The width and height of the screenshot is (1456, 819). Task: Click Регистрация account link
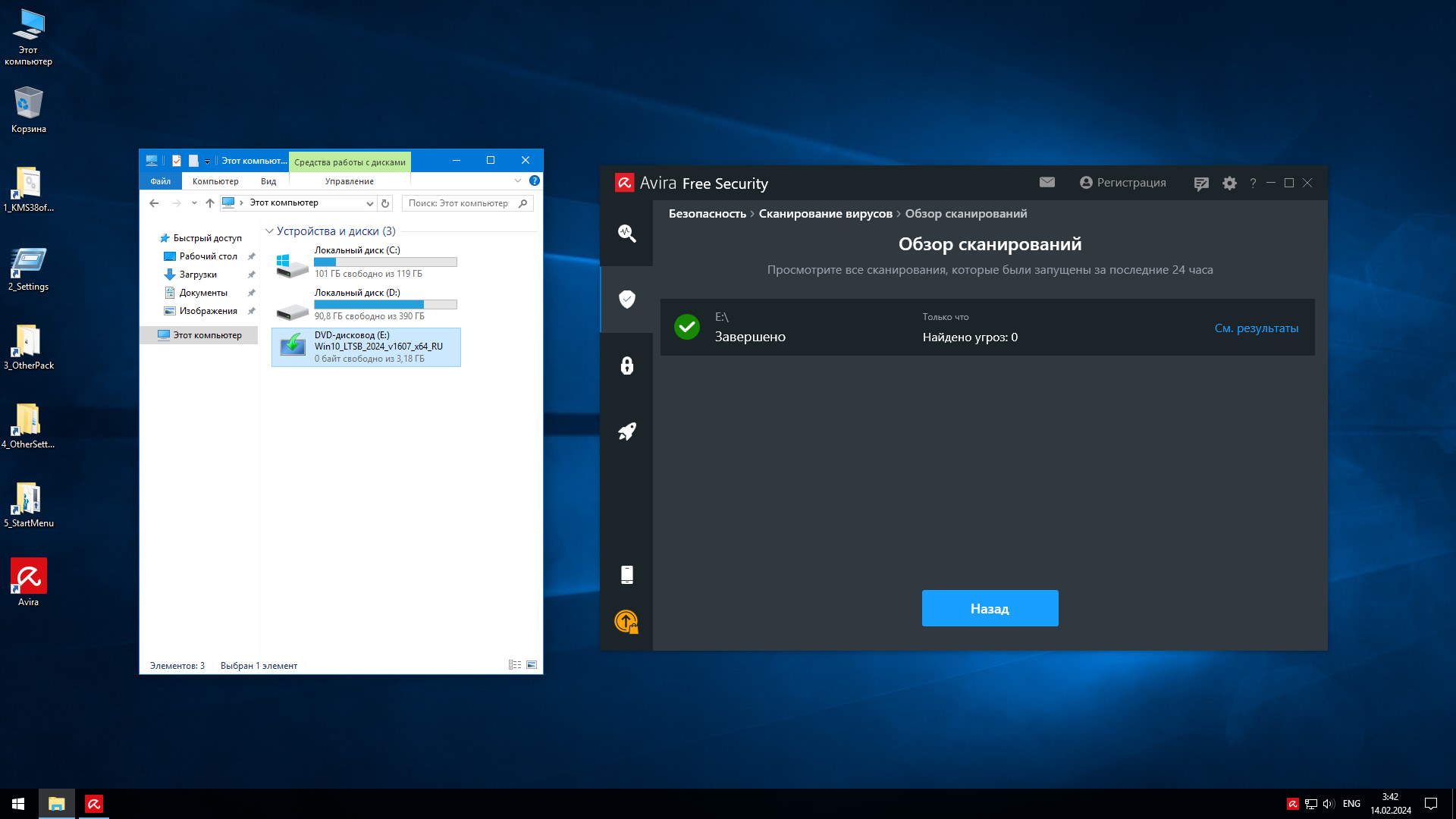(1122, 183)
